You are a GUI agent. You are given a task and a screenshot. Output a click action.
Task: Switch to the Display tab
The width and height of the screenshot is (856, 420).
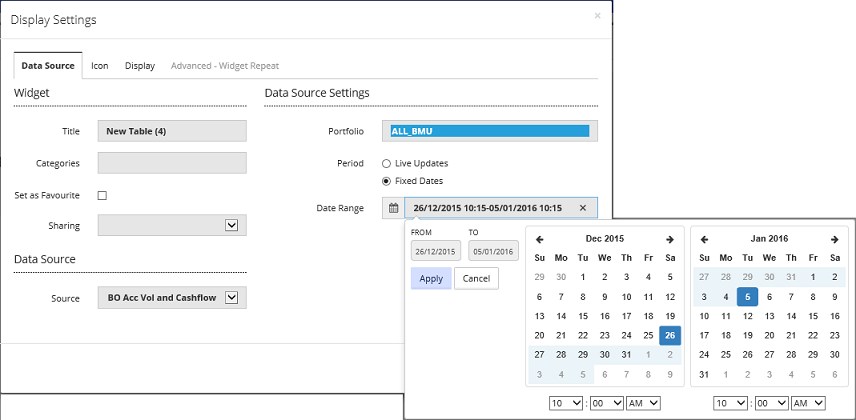140,66
